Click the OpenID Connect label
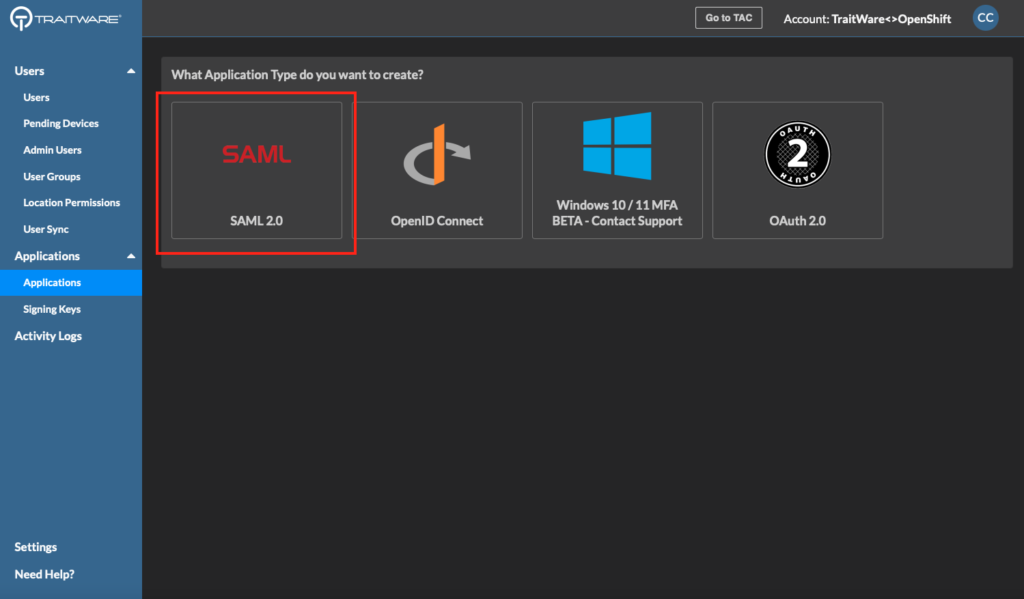Screen dimensions: 1024x599 tap(437, 221)
